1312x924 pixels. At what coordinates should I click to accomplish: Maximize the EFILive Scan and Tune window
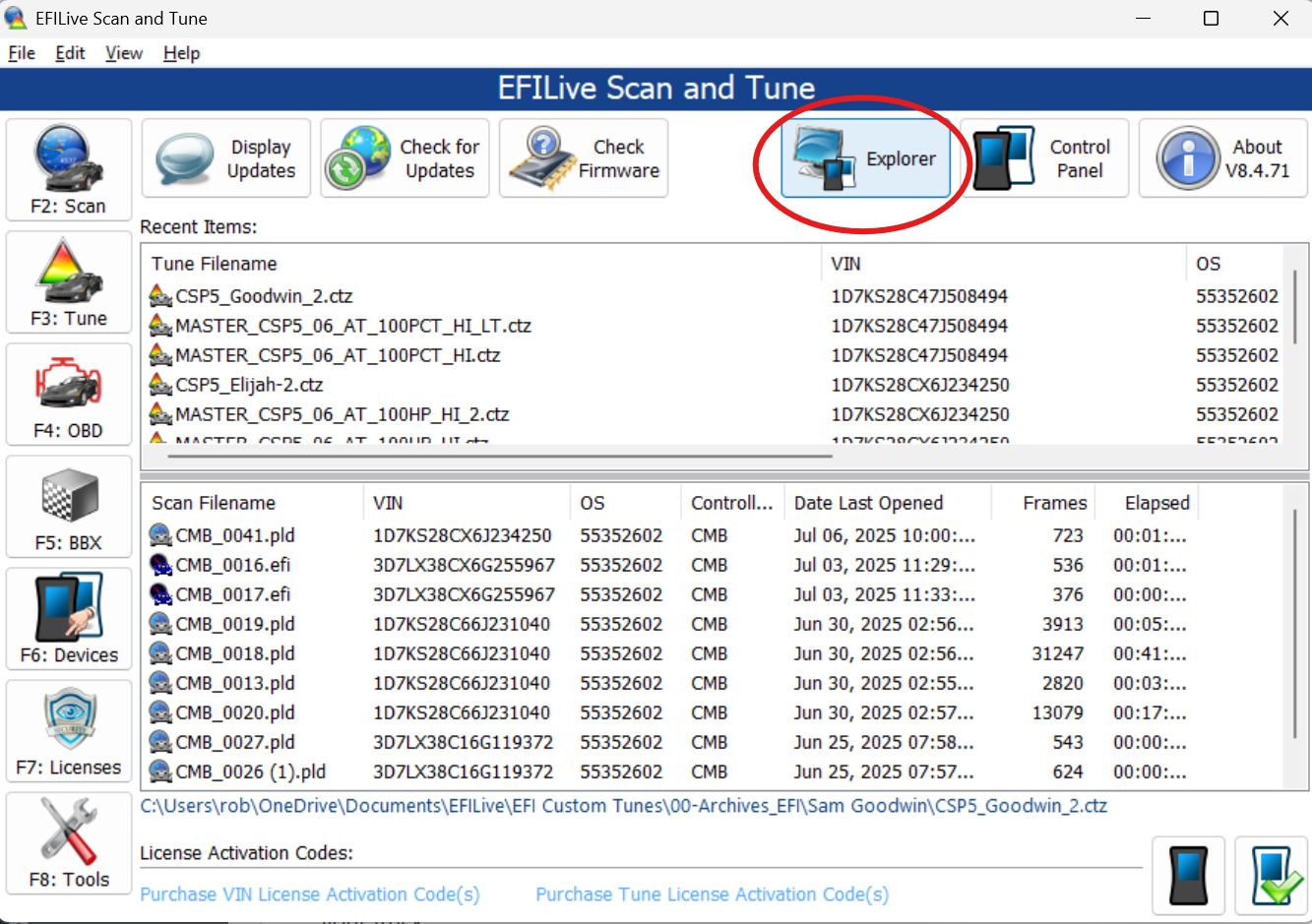[1212, 18]
